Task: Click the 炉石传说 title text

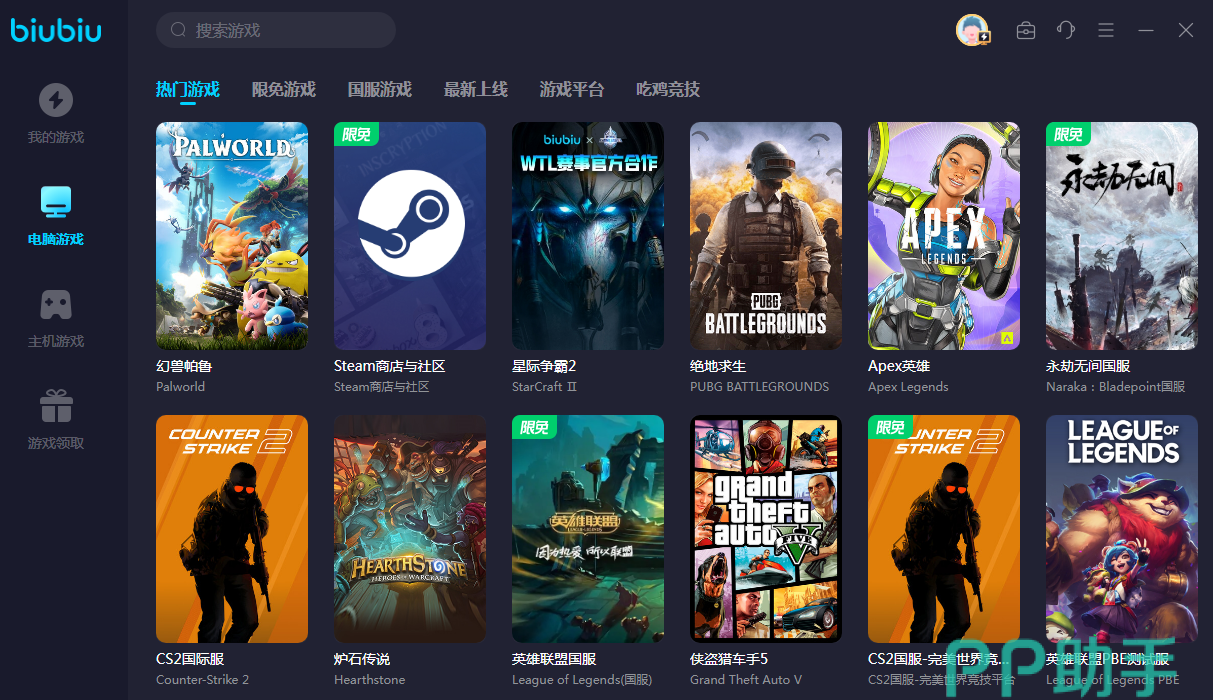Action: click(x=361, y=659)
